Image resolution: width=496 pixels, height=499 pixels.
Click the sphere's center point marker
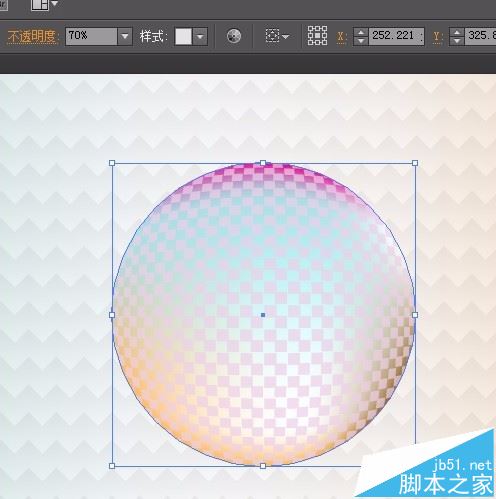click(x=263, y=315)
